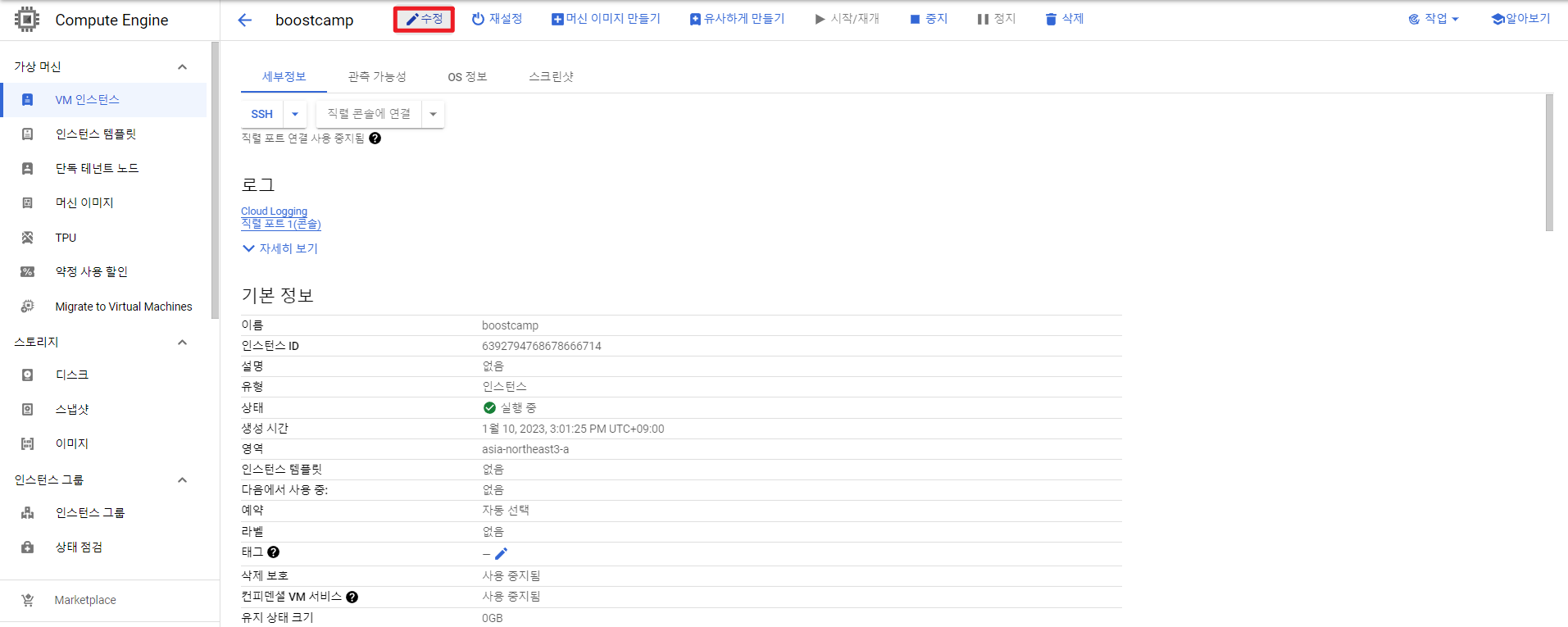Select the zone value asia-northeast3-a
This screenshot has height=627, width=1568.
pos(525,450)
